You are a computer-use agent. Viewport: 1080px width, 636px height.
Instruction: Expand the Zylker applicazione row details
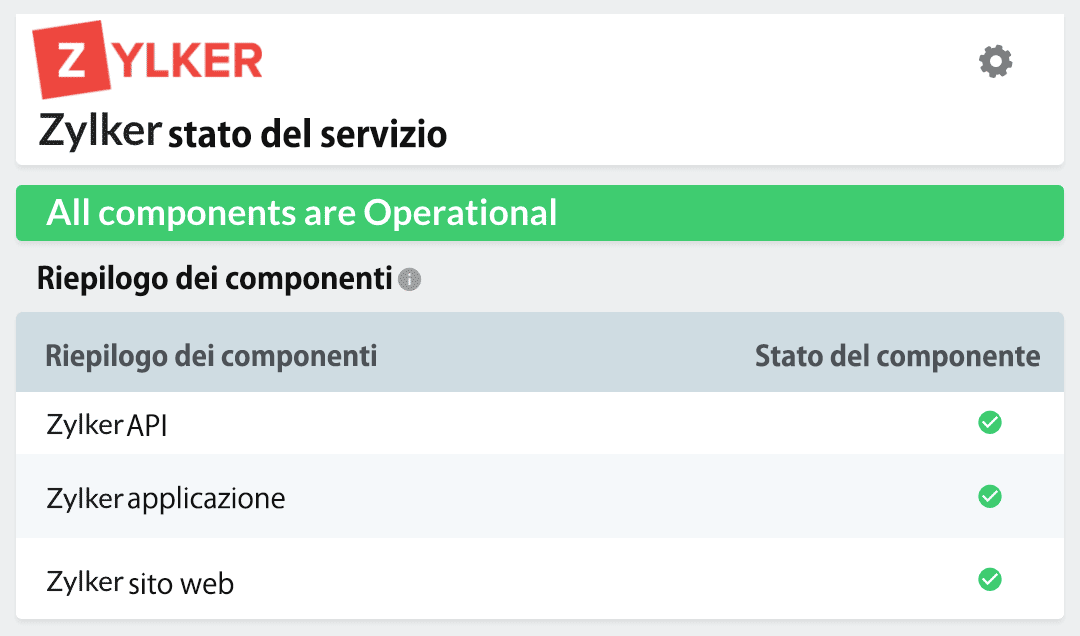pos(165,497)
